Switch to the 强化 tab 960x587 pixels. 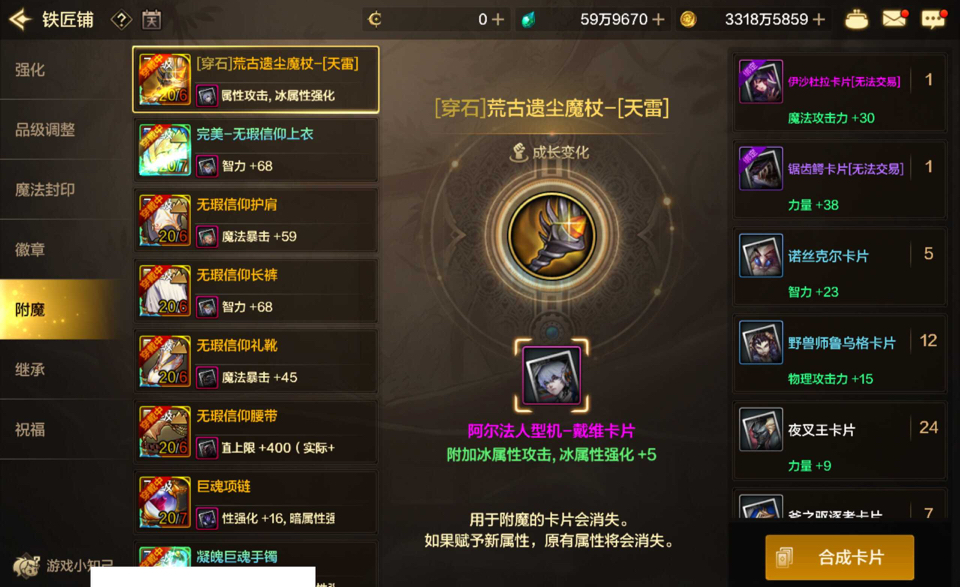coord(61,70)
